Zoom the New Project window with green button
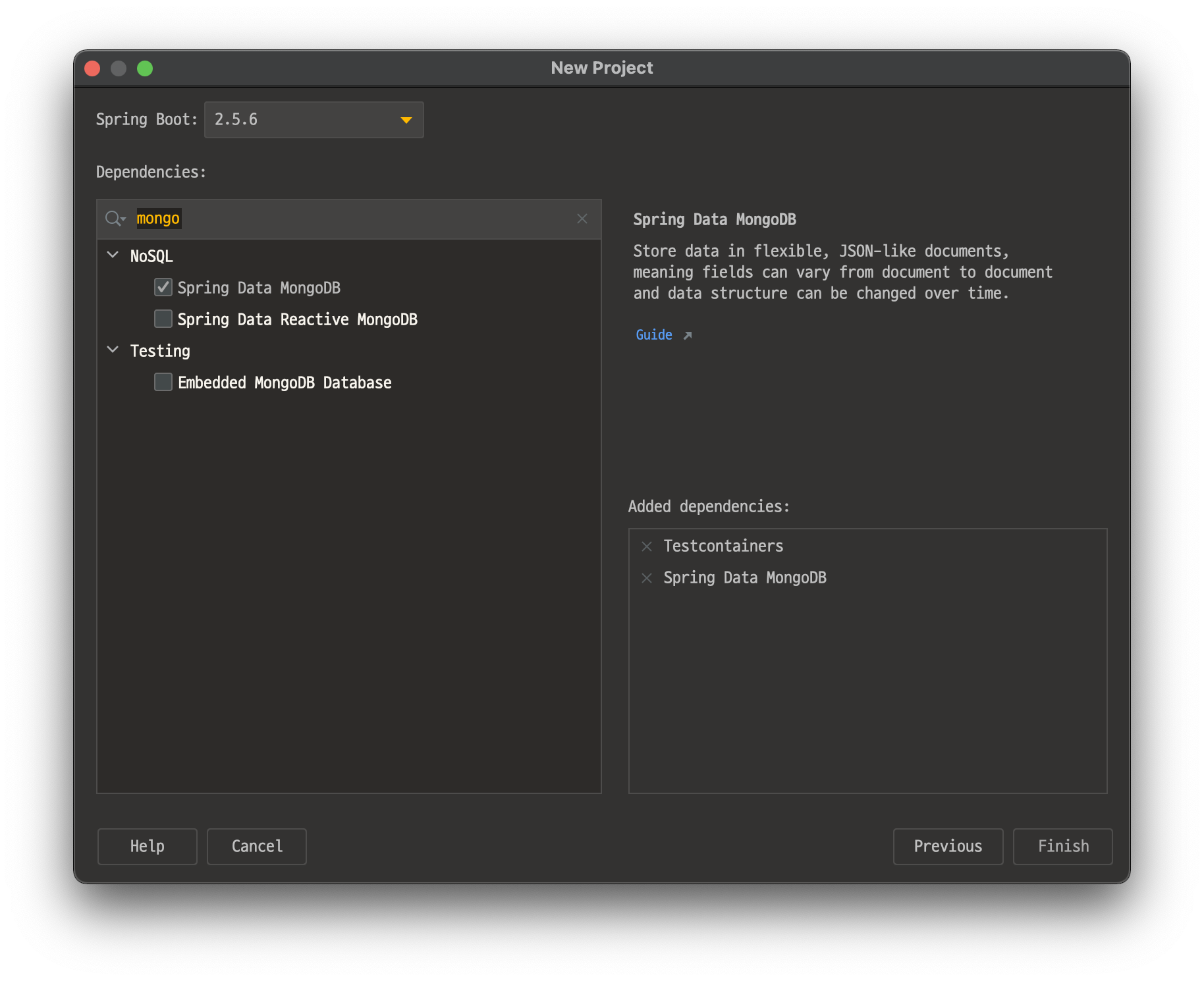Screen dimensions: 1204x981 tap(145, 68)
